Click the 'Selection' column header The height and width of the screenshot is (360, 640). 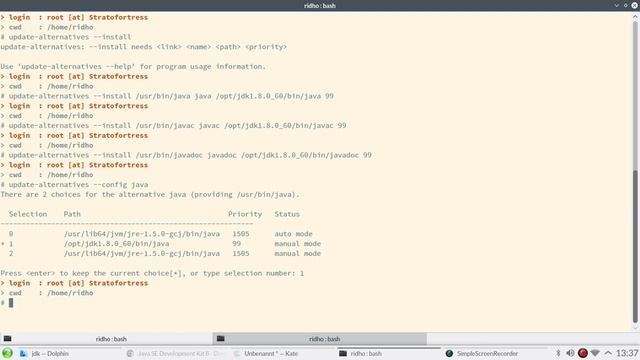[x=28, y=214]
